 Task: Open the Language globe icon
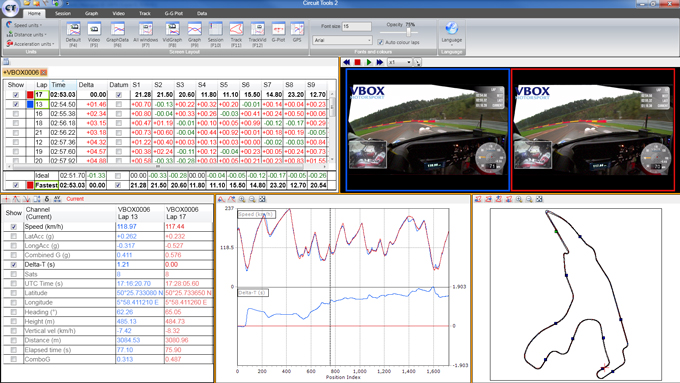pyautogui.click(x=451, y=29)
